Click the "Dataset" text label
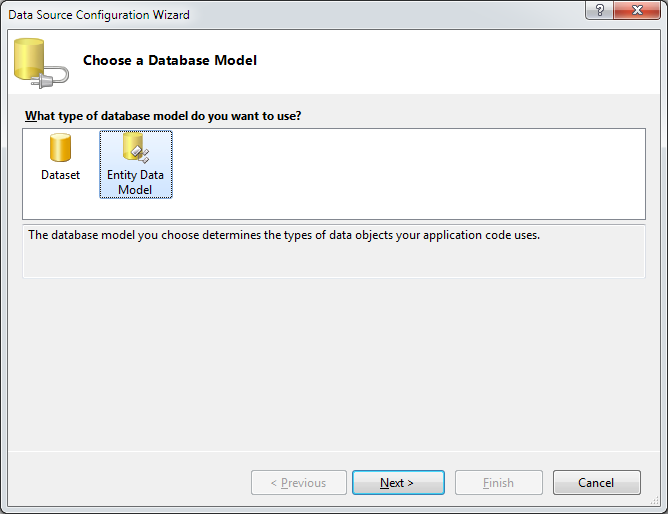The height and width of the screenshot is (514, 668). [x=60, y=175]
